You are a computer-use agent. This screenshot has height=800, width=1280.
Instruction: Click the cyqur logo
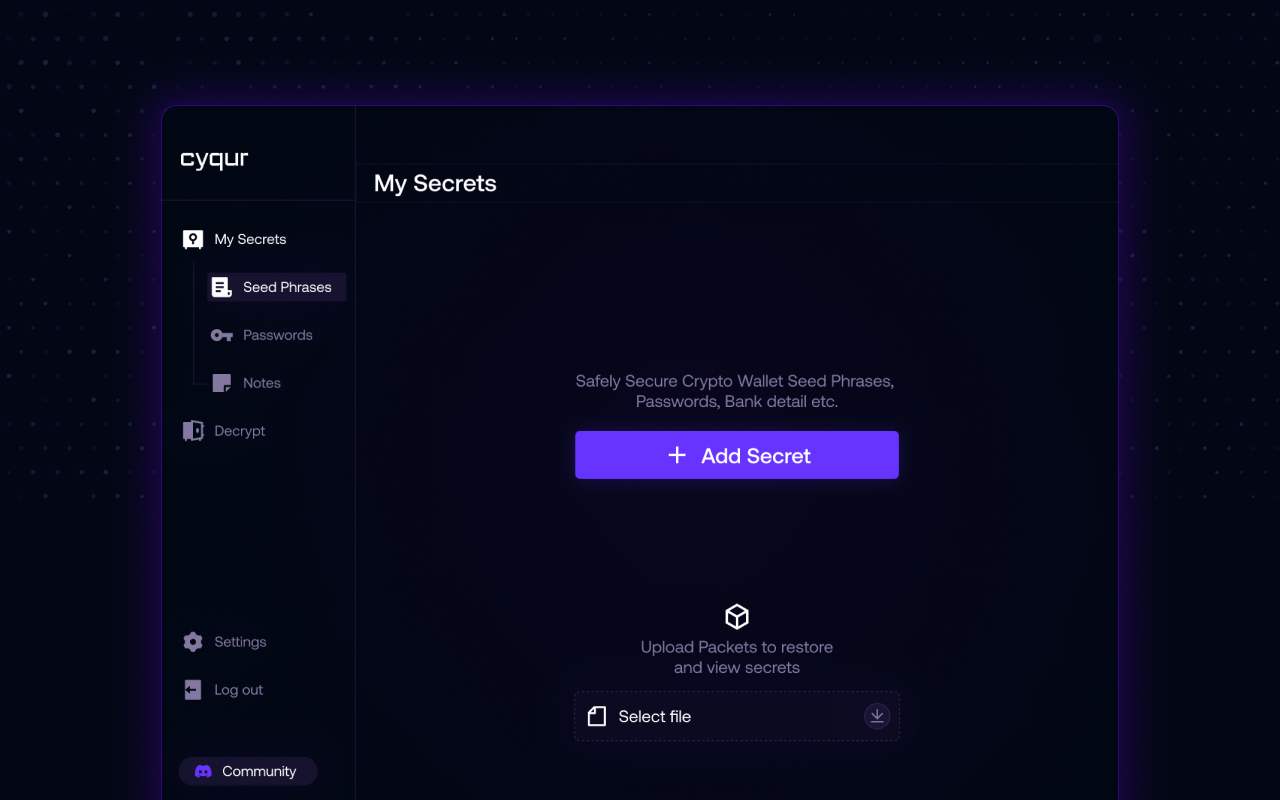214,158
